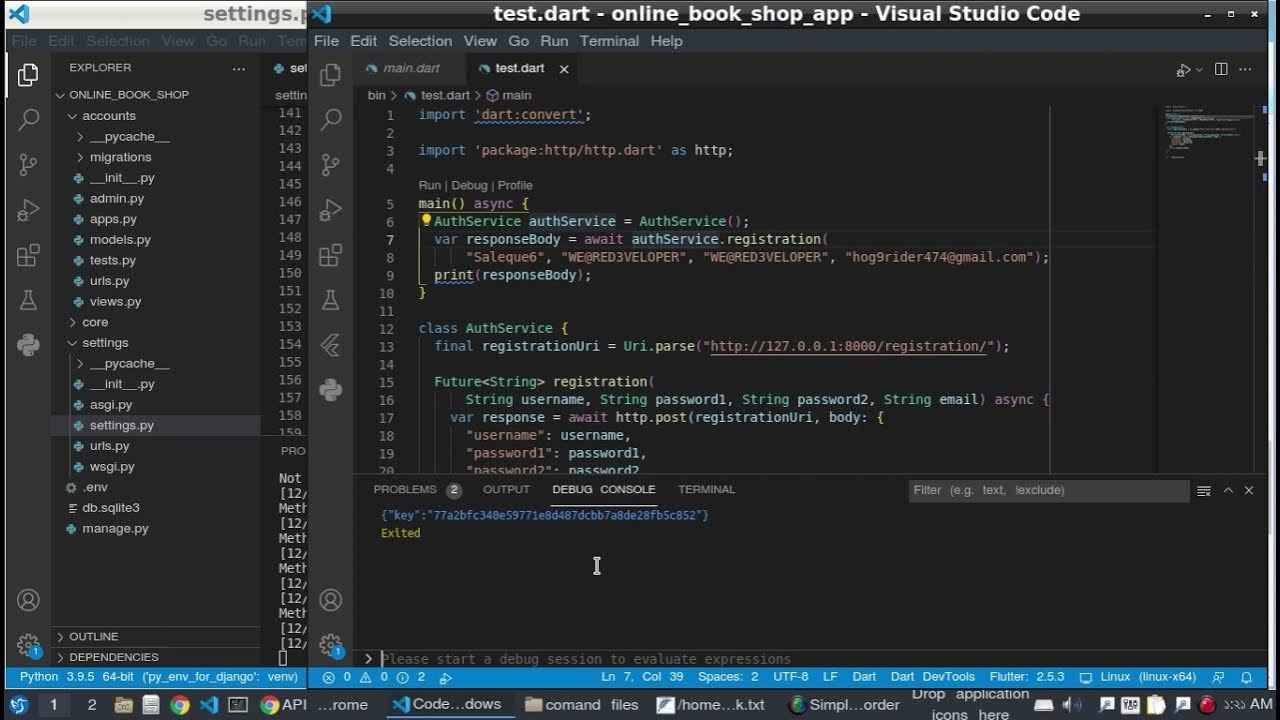Screen dimensions: 1280x720
Task: Split the editor right
Action: tap(1221, 69)
